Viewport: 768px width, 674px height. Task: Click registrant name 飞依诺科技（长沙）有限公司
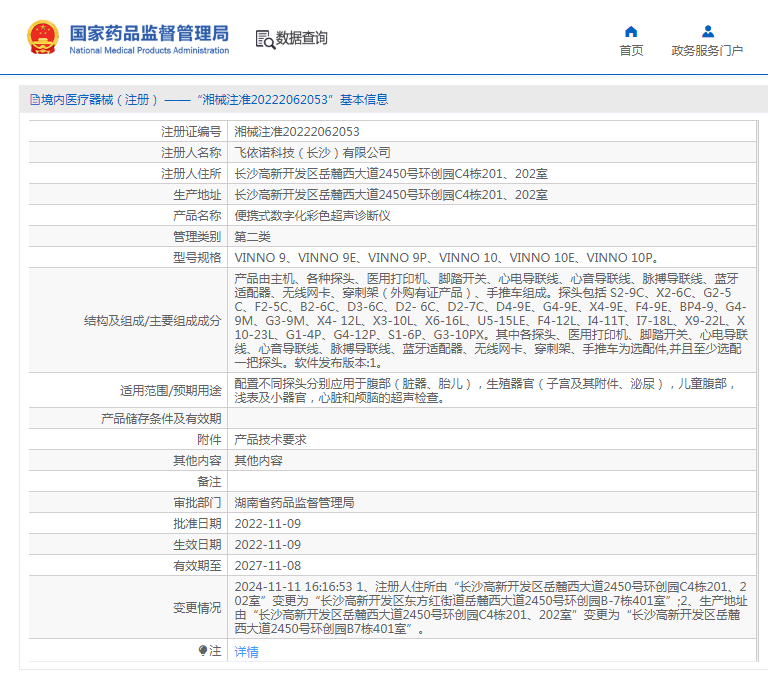click(312, 153)
